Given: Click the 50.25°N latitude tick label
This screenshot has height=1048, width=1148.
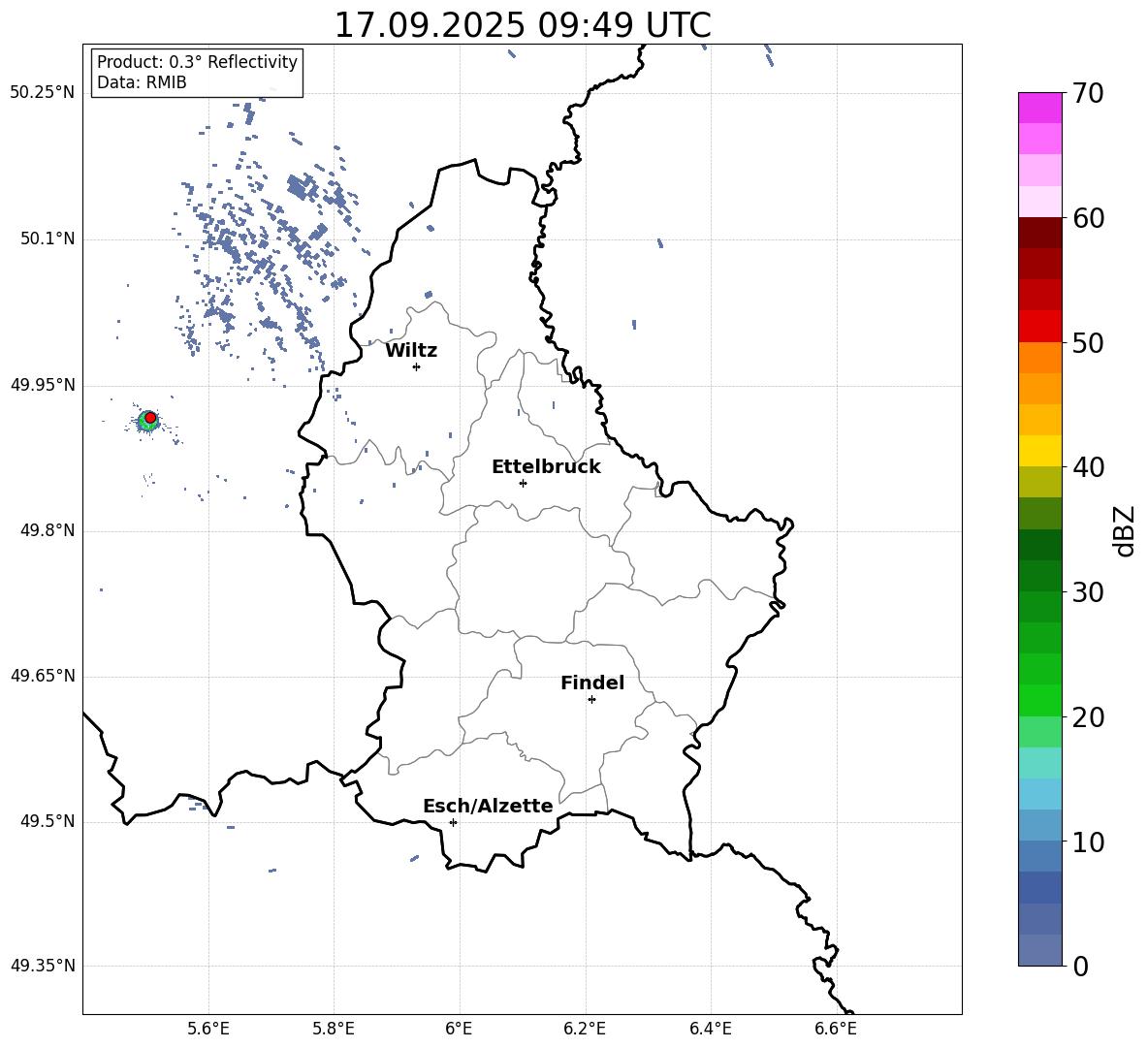Looking at the screenshot, I should (43, 93).
